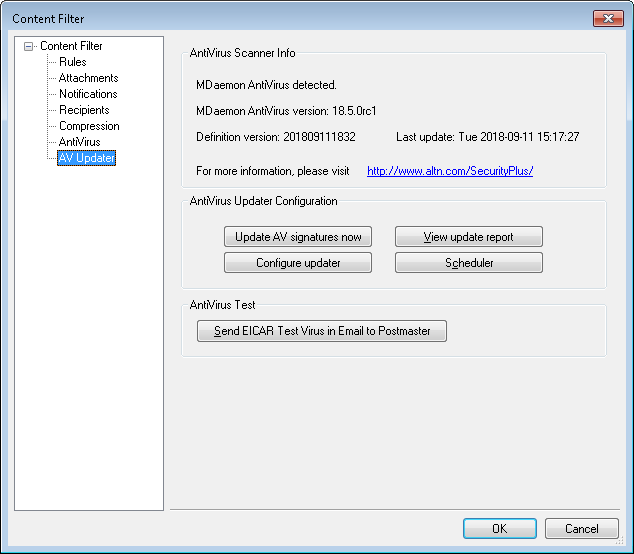Open the Scheduler button
The image size is (634, 554).
[x=469, y=263]
